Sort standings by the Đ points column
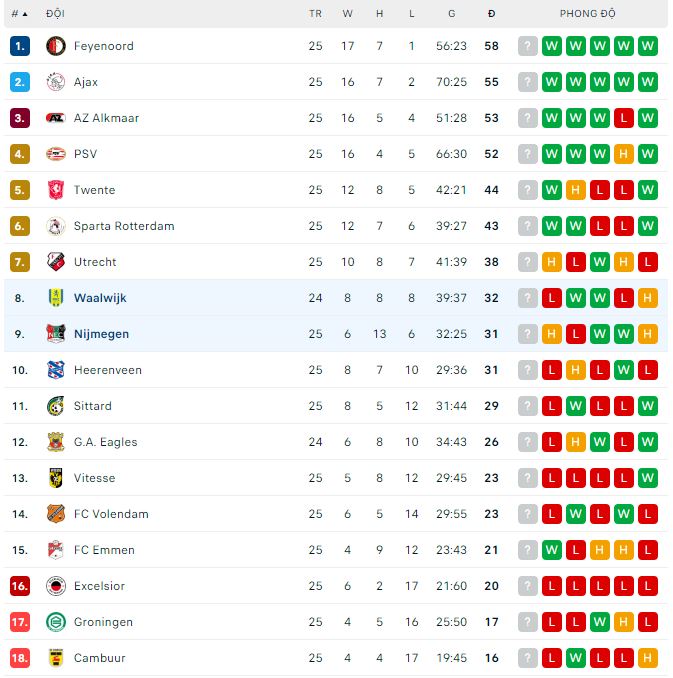Screen dimensions: 673x678 (491, 14)
